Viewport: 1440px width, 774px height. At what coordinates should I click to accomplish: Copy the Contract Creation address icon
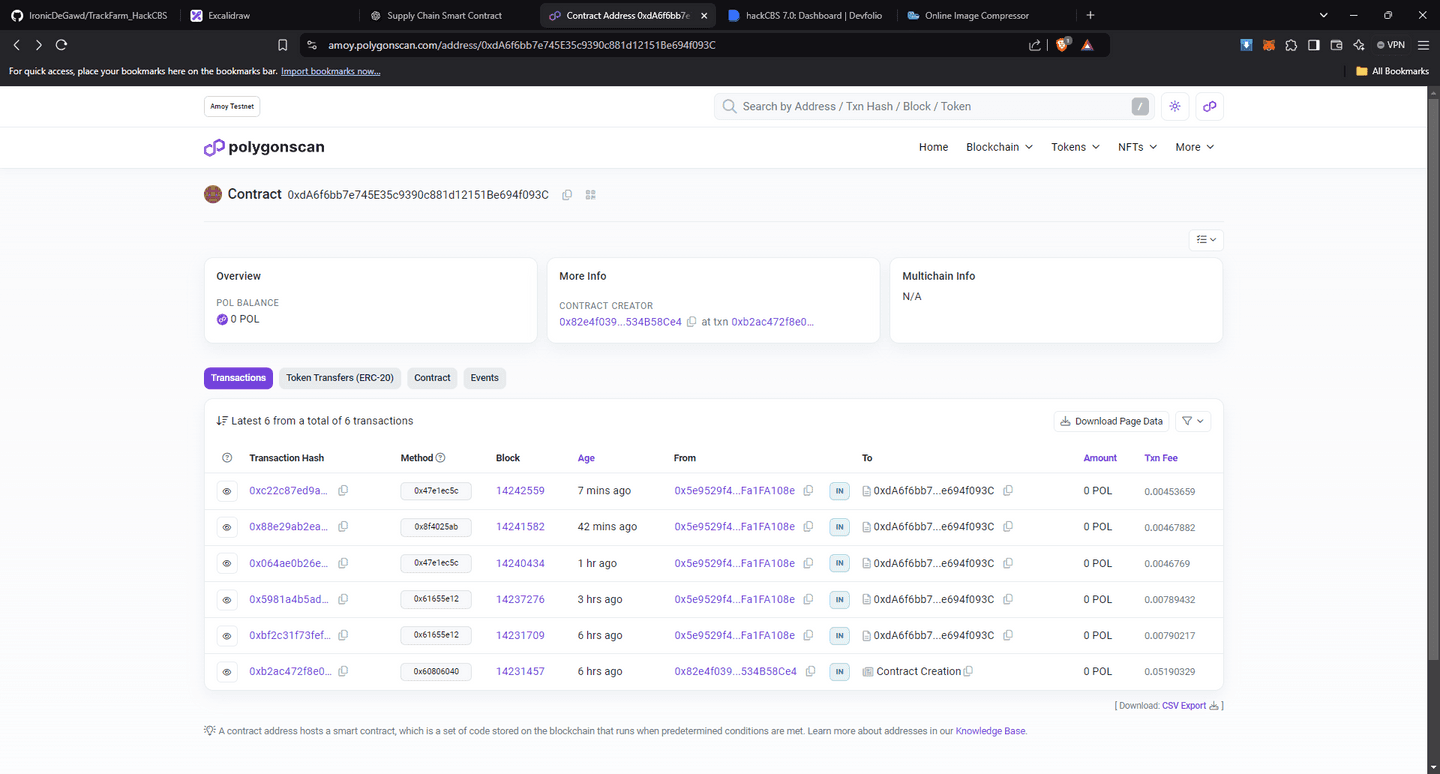968,671
